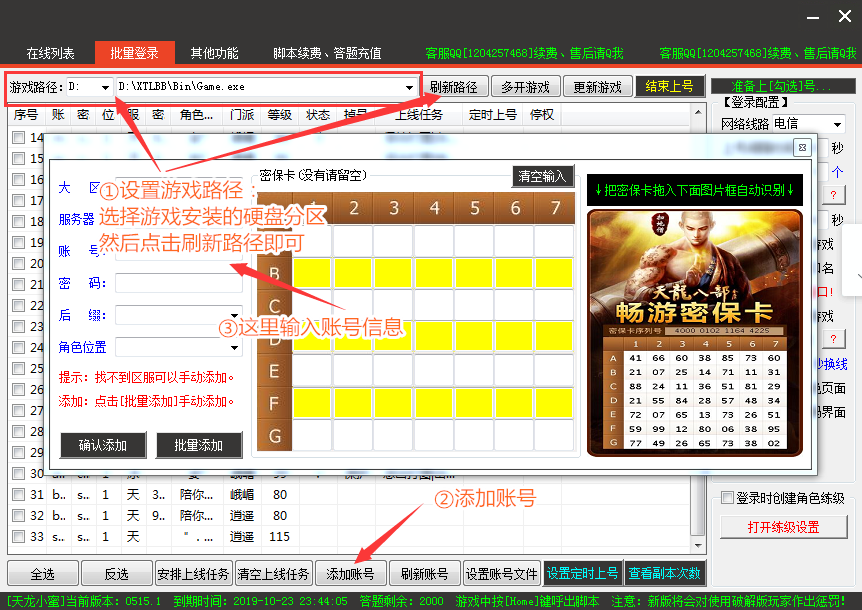Click the account list scroll-up arrow
This screenshot has width=862, height=610.
[x=698, y=113]
